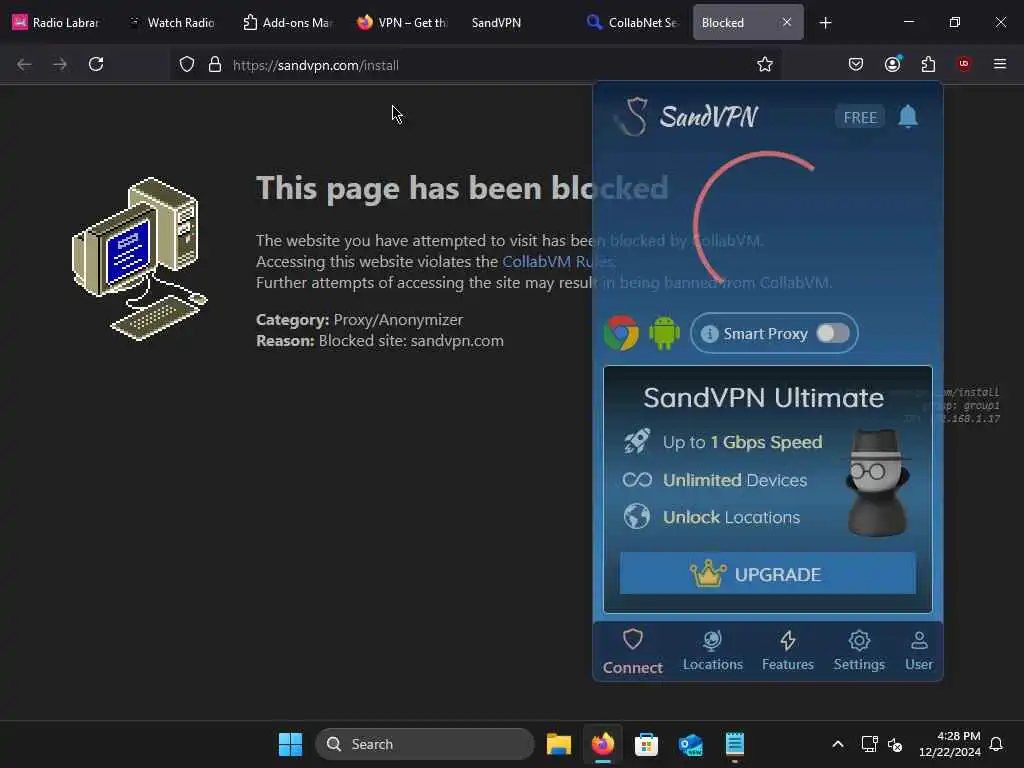Open the Features tab in SandVPN
1024x768 pixels.
point(788,651)
